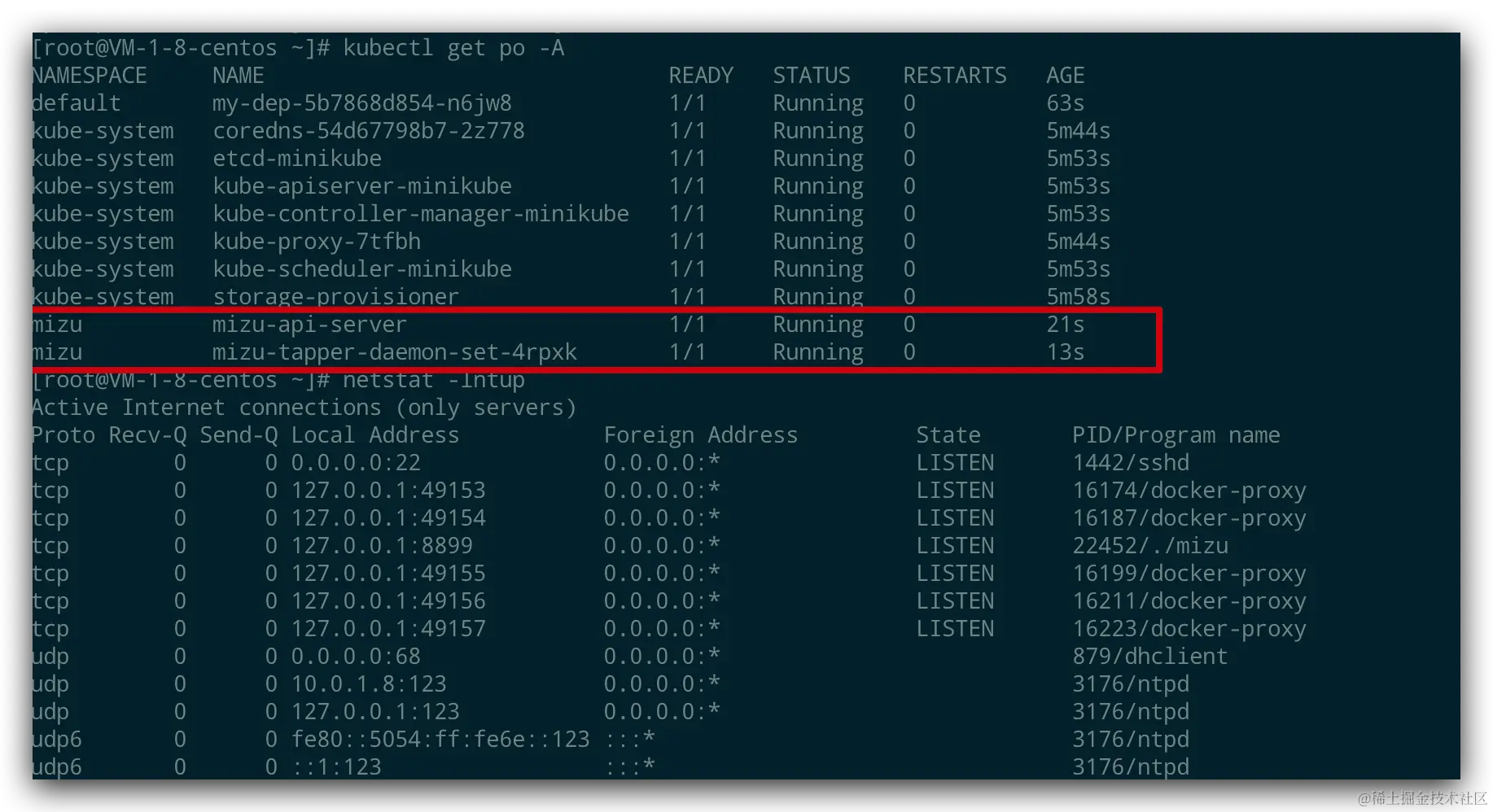Click age value 21s for mizu-api-server

pyautogui.click(x=1066, y=325)
